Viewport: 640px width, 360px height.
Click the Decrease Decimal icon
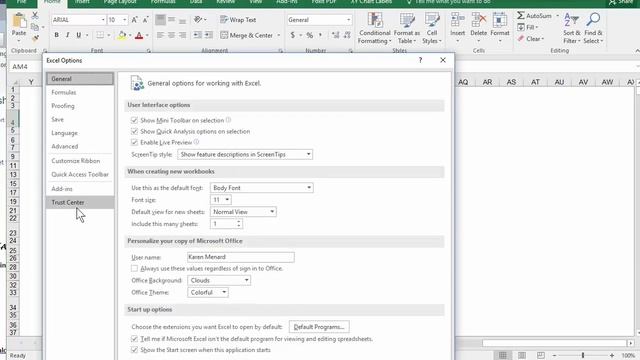[x=347, y=35]
